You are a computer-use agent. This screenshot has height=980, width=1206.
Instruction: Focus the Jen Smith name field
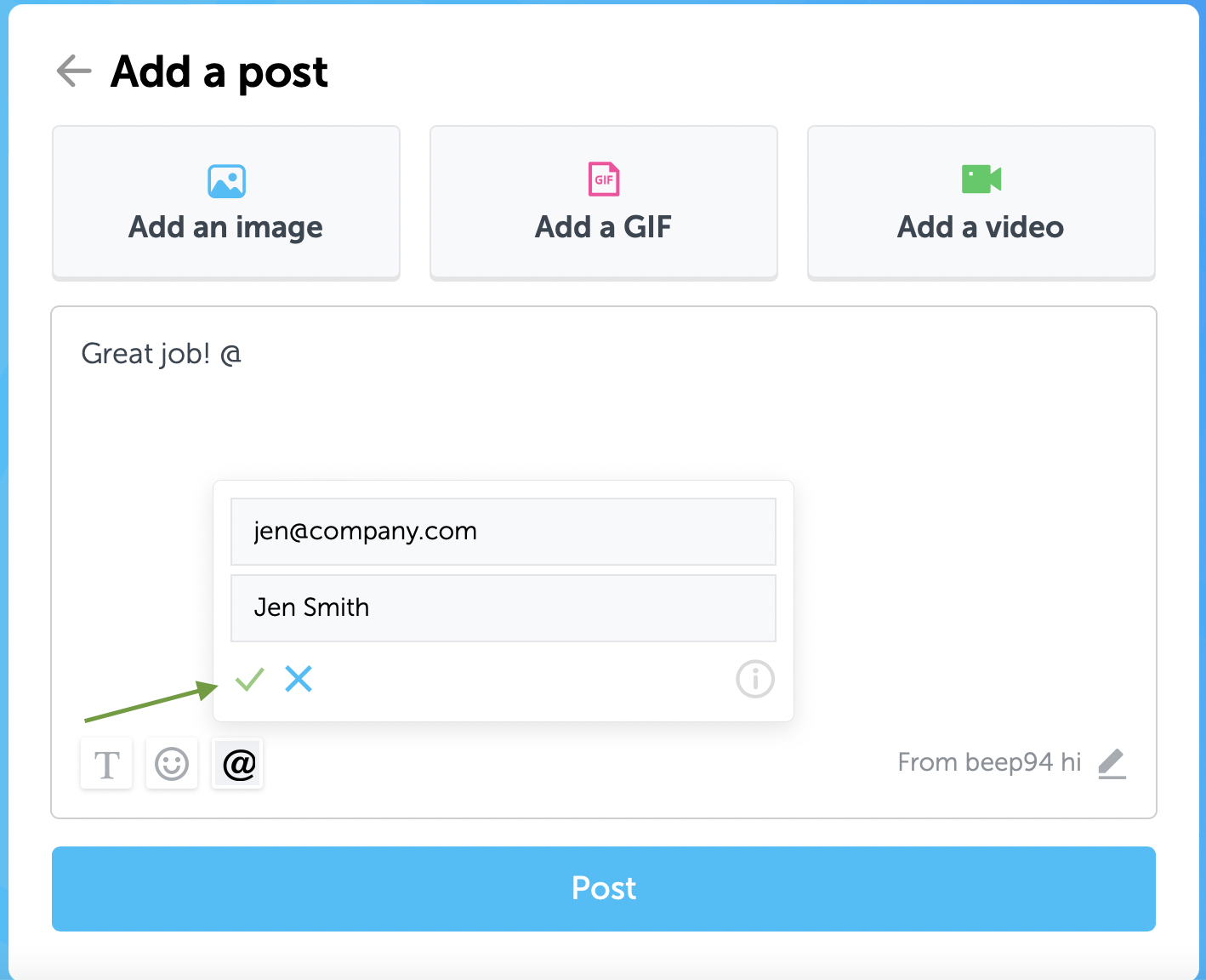[x=503, y=608]
